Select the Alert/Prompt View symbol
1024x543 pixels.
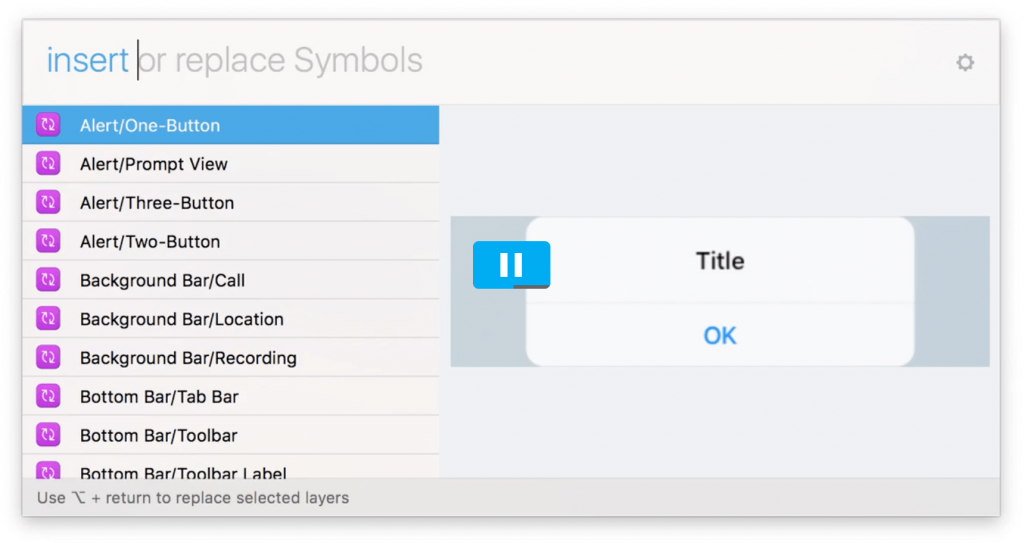point(154,164)
